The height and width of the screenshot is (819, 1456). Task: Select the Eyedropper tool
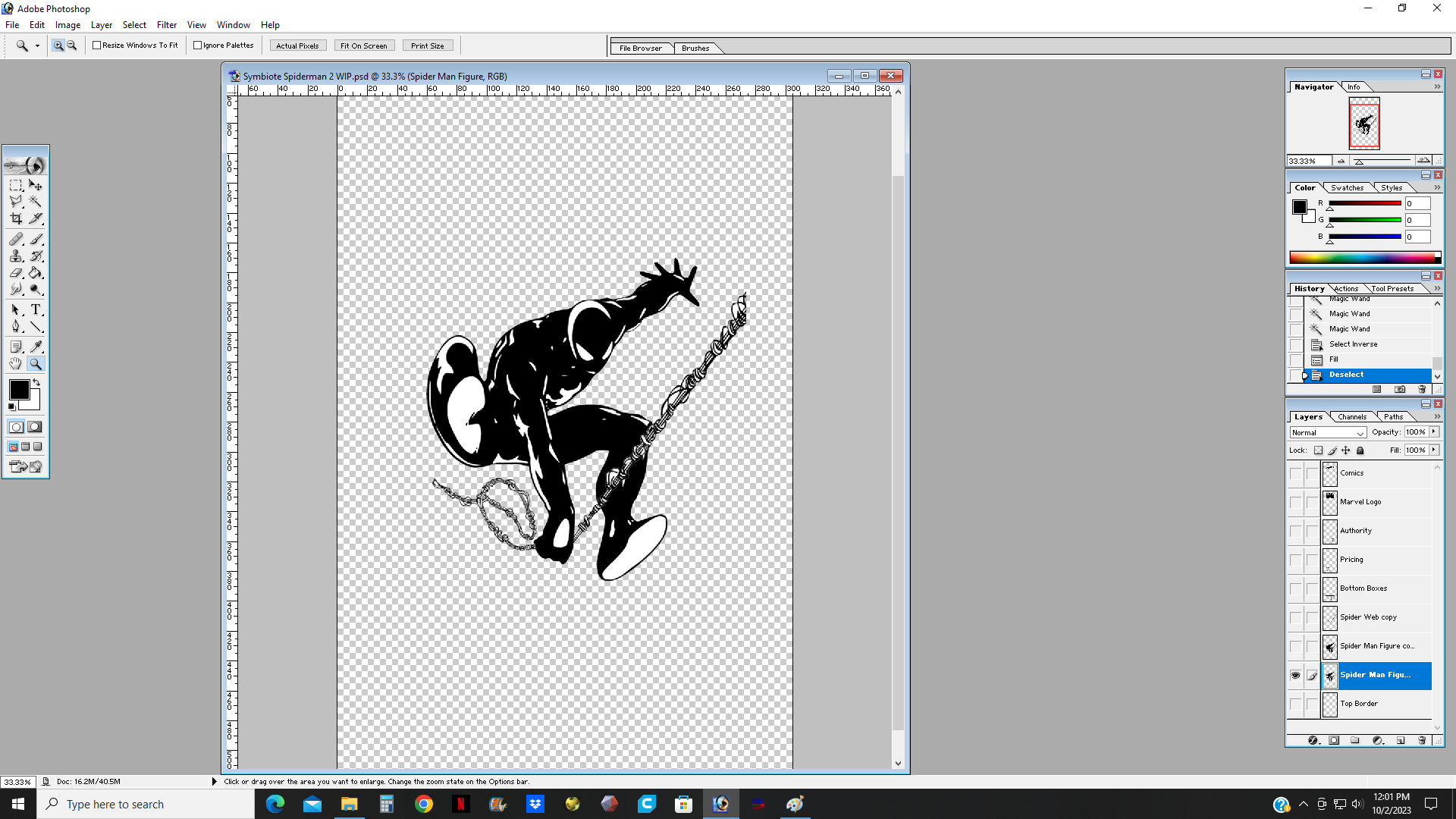(36, 347)
